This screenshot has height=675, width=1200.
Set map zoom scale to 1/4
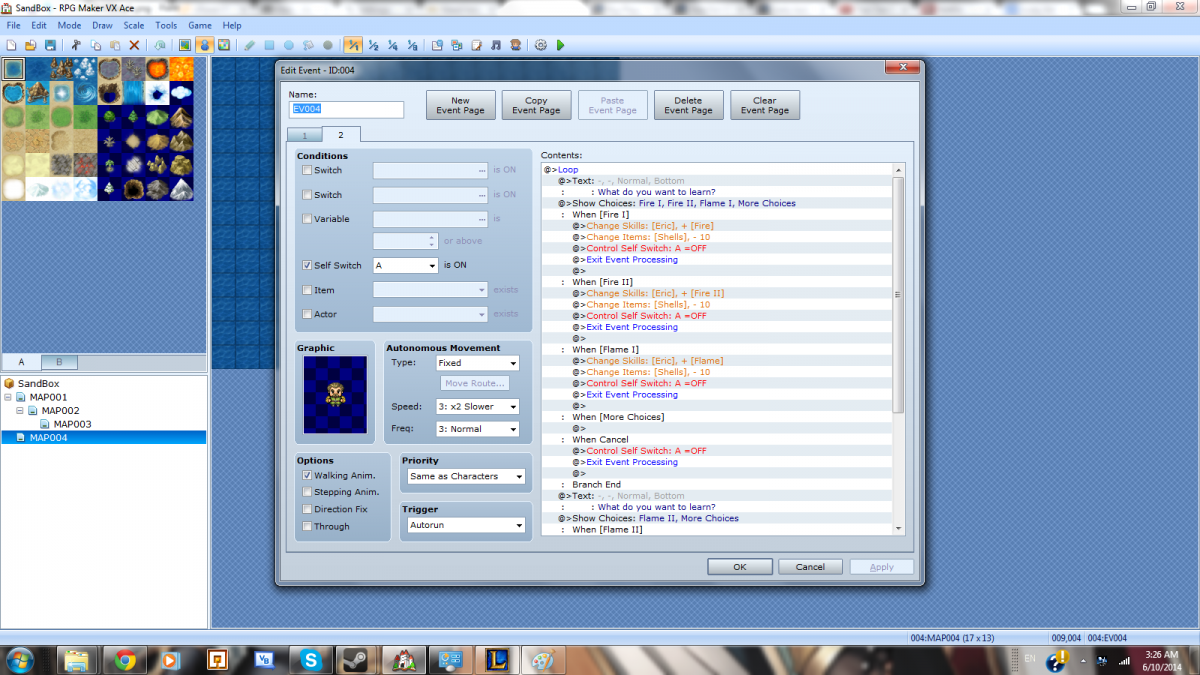pyautogui.click(x=392, y=45)
